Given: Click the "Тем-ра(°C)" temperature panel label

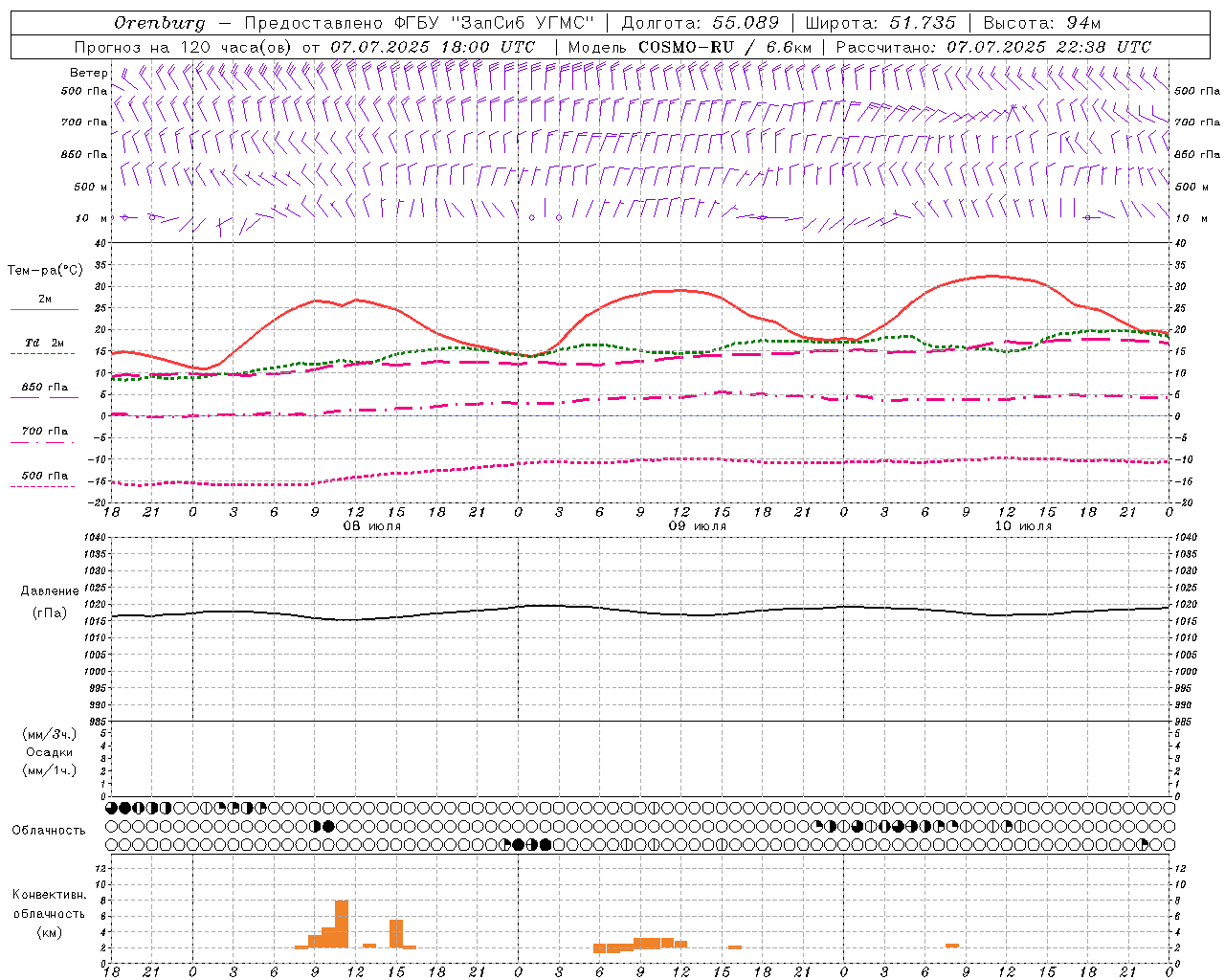Looking at the screenshot, I should point(45,271).
